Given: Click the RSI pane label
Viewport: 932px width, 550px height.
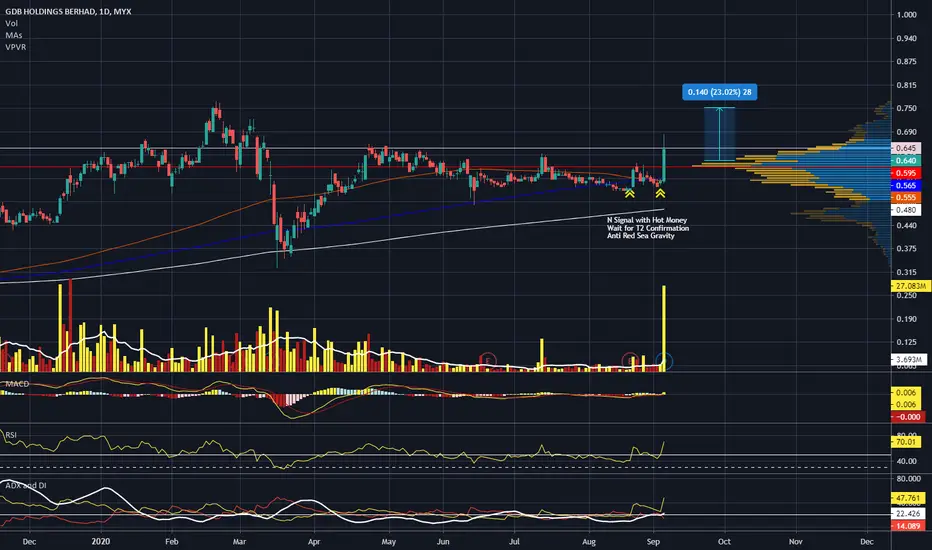Looking at the screenshot, I should pos(11,435).
